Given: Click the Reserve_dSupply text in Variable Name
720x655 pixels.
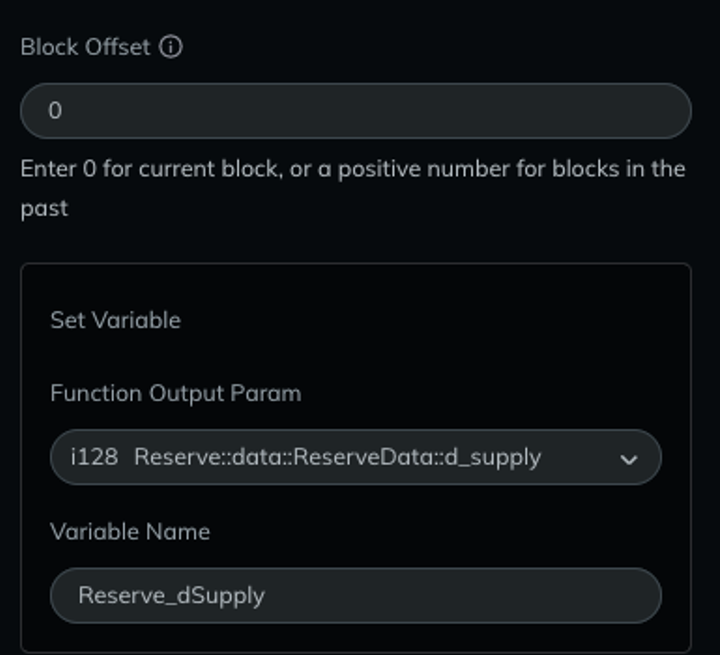Looking at the screenshot, I should click(x=171, y=596).
